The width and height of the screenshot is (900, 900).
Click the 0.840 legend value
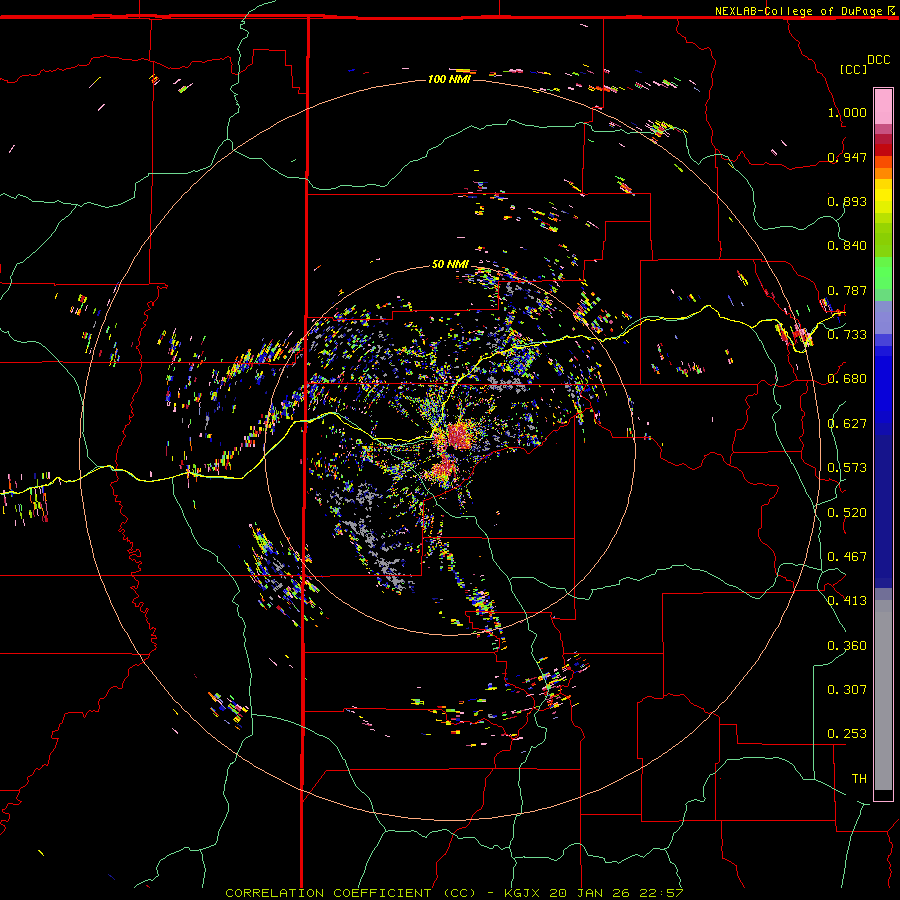coord(847,246)
